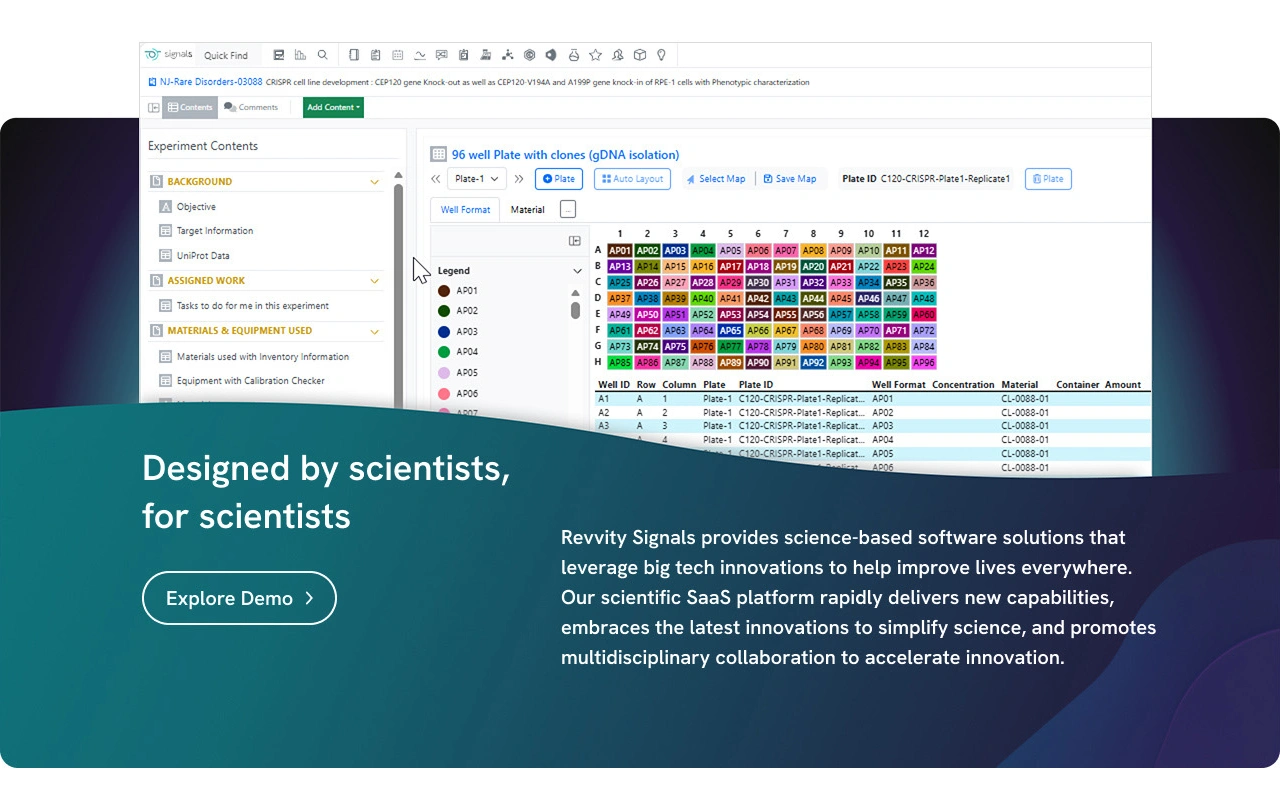Click the star favorites icon
Screen dimensions: 1280x805
[x=595, y=55]
